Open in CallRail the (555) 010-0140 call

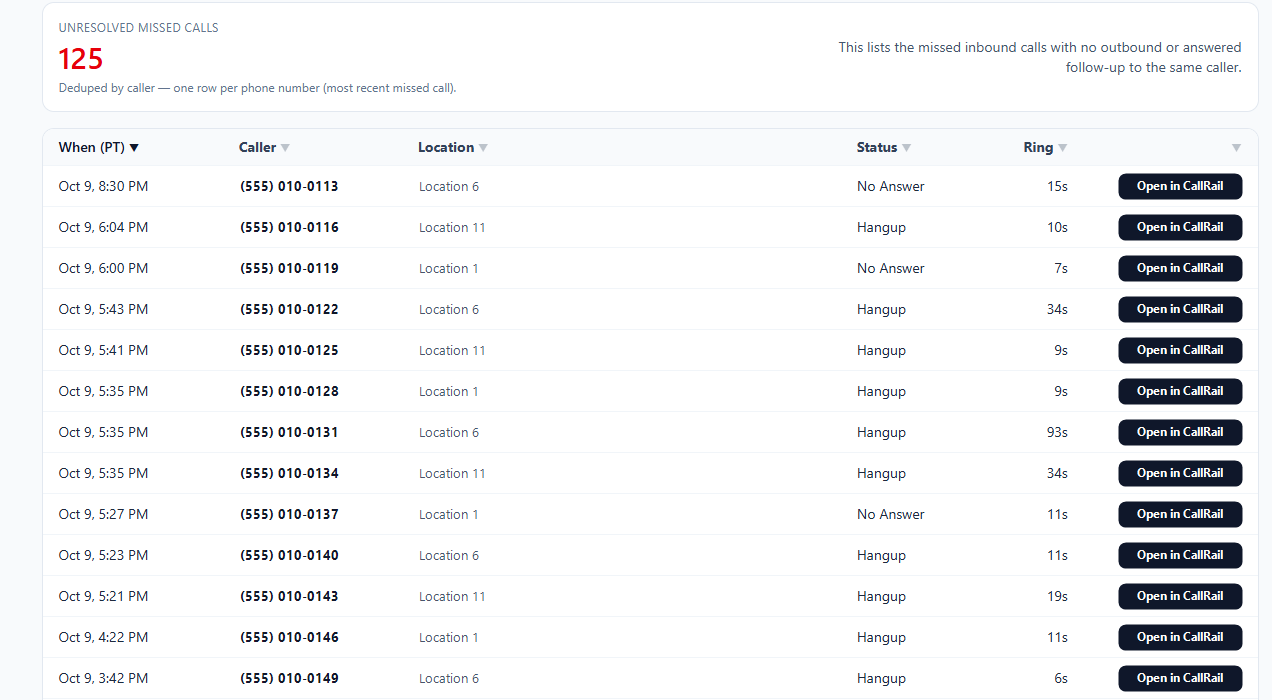pos(1180,556)
